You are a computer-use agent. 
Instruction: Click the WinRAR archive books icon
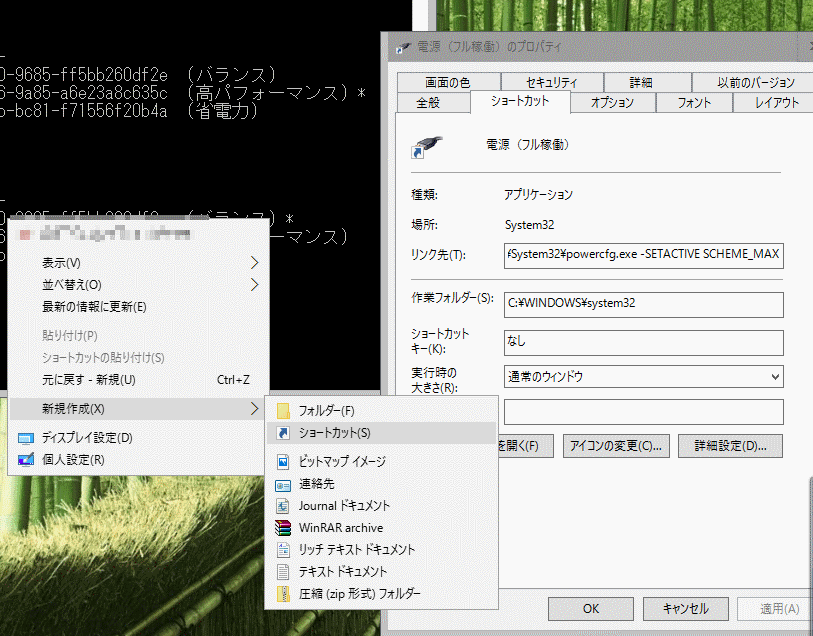[283, 528]
